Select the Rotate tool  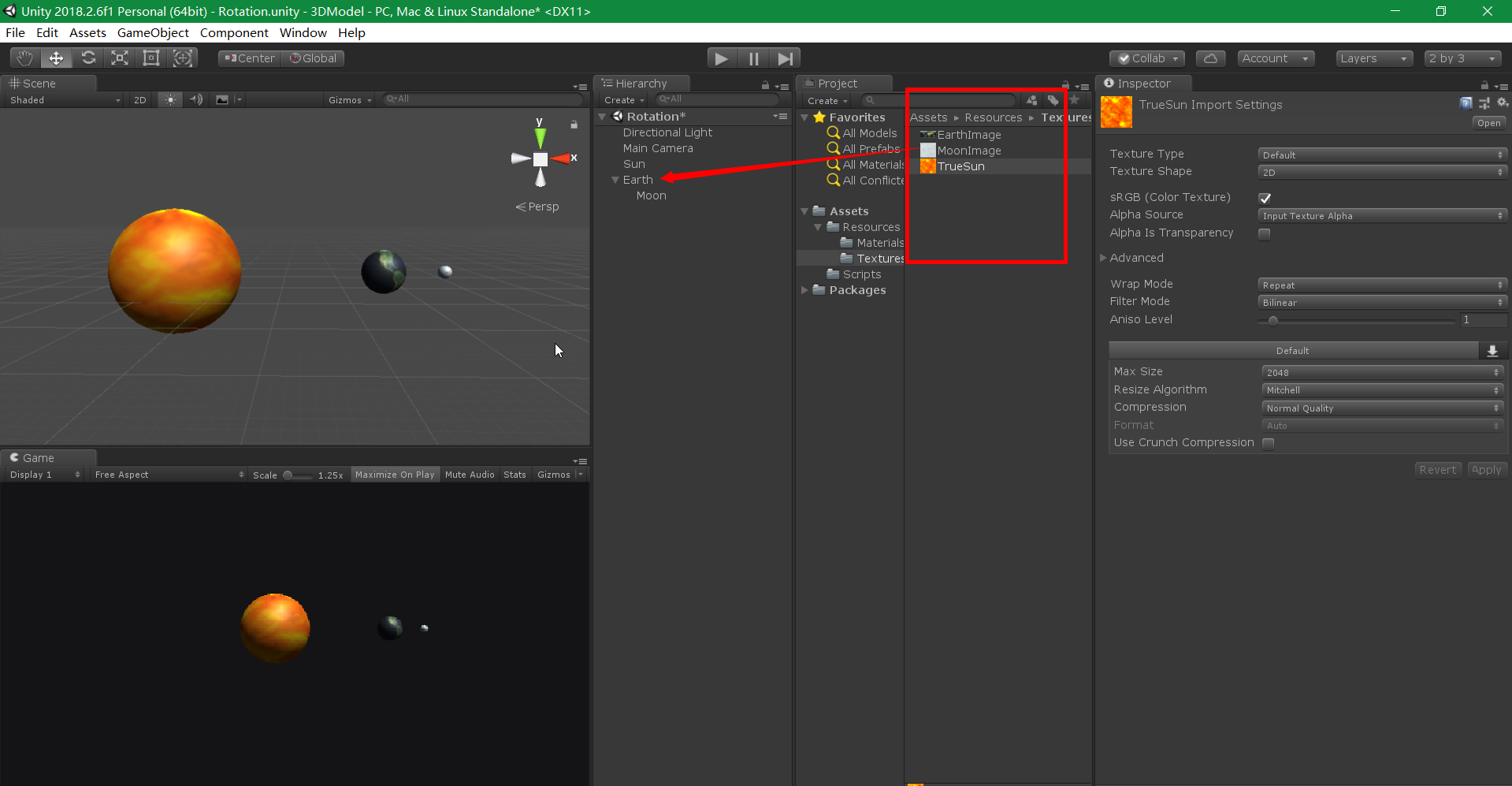[88, 58]
